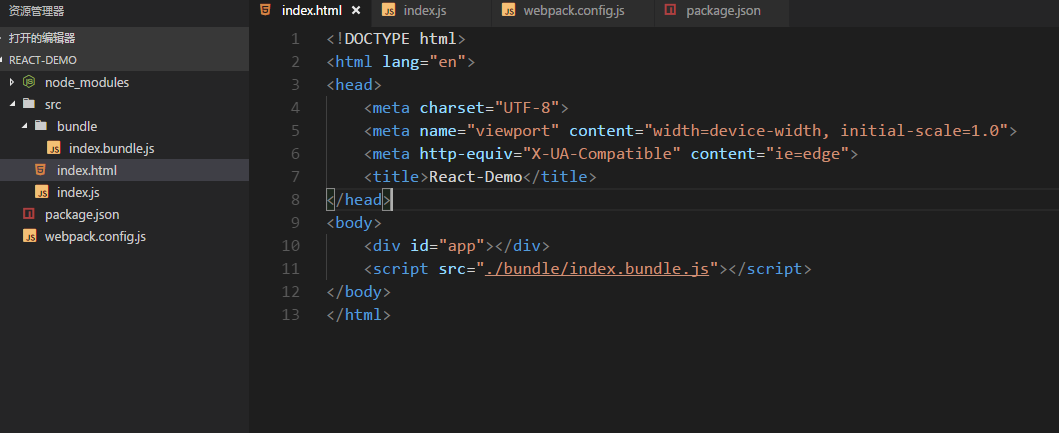Click the "X-UA-Compatible" attribute value
The height and width of the screenshot is (433, 1059).
[x=602, y=153]
